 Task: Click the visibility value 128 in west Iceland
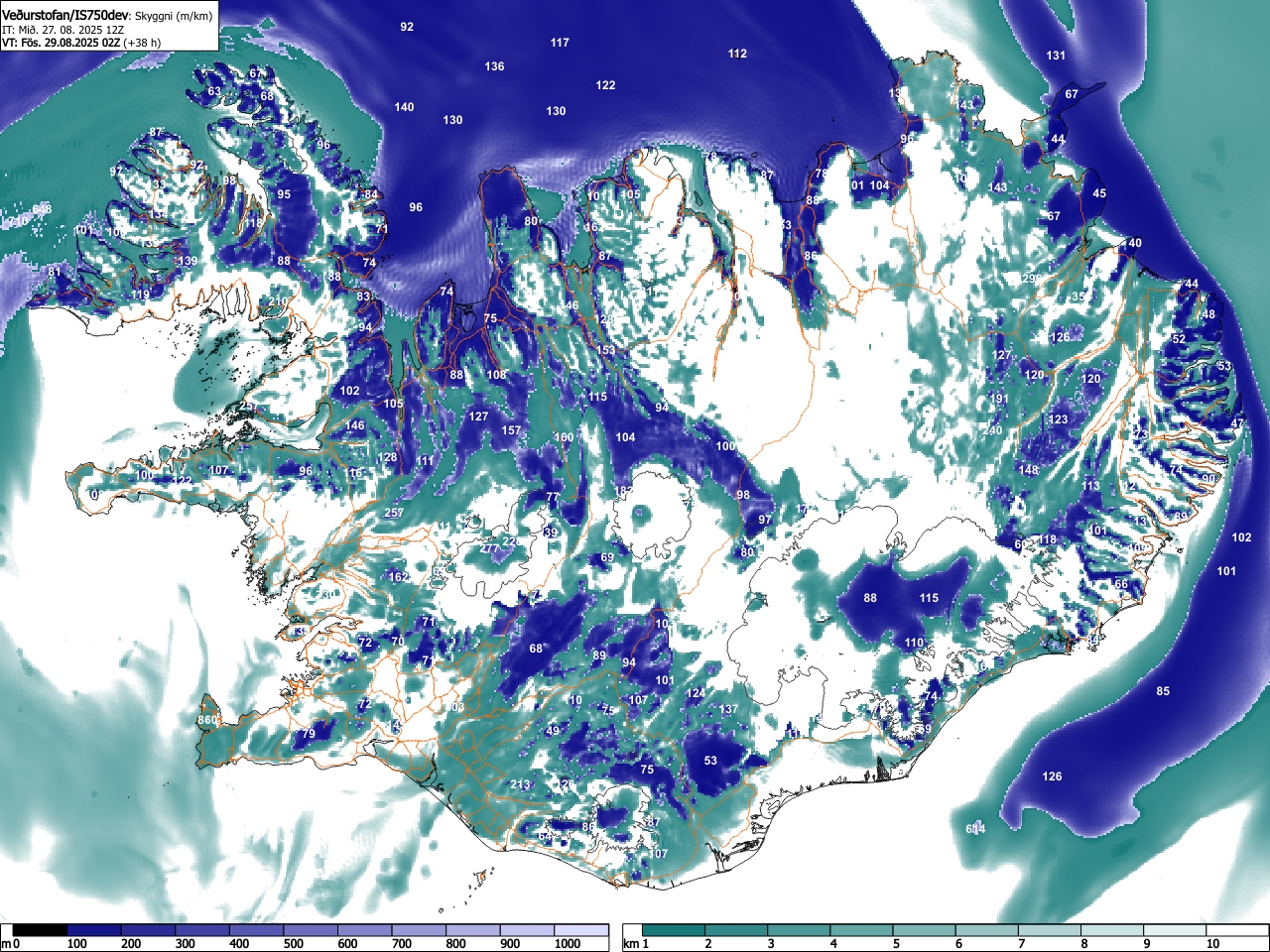pos(387,457)
